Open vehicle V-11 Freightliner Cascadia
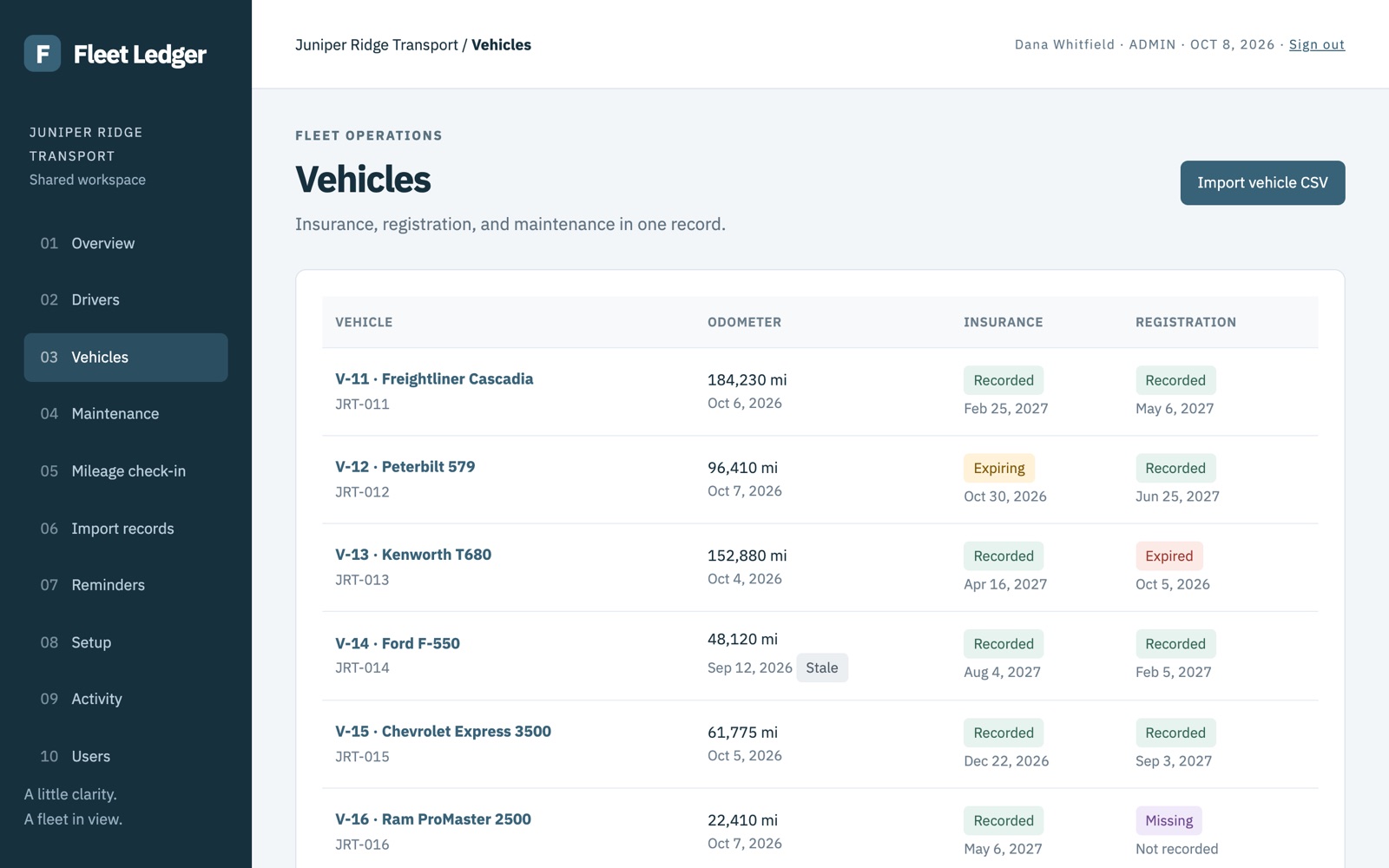Viewport: 1389px width, 868px height. (434, 378)
